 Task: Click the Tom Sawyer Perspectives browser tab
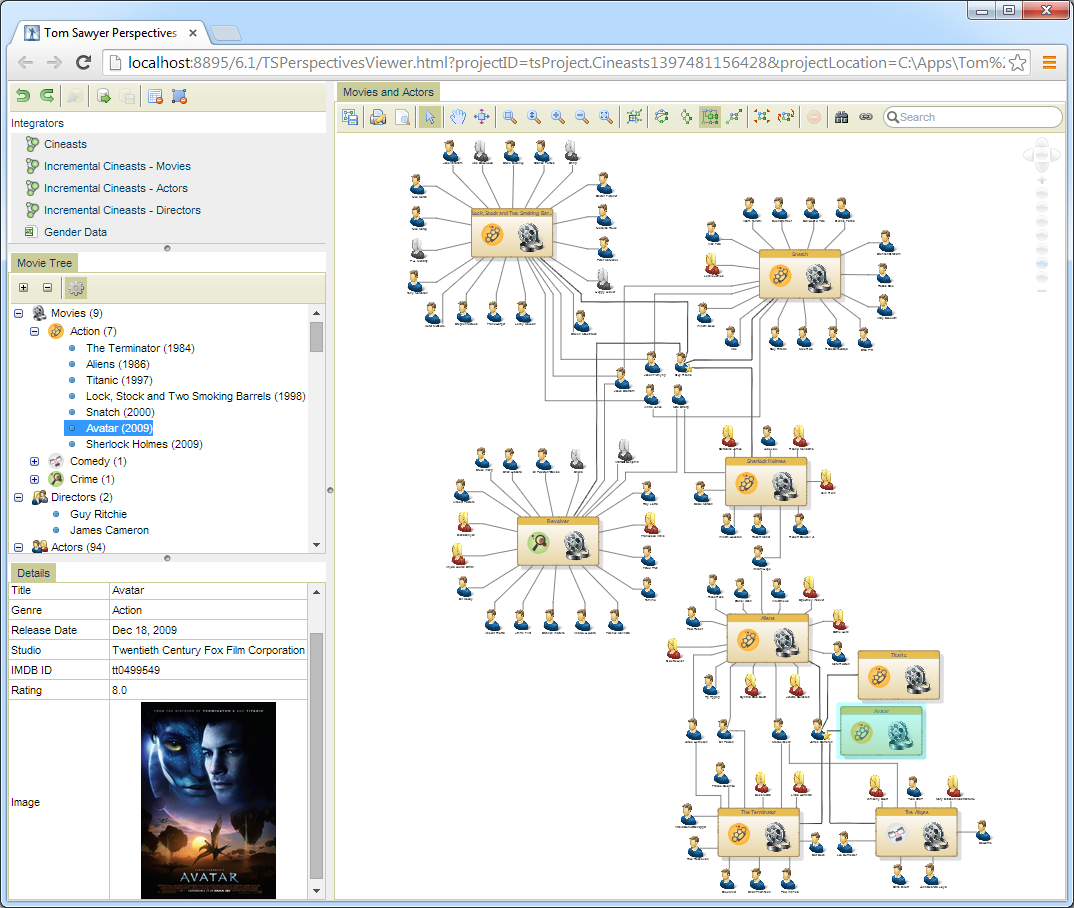tap(110, 33)
